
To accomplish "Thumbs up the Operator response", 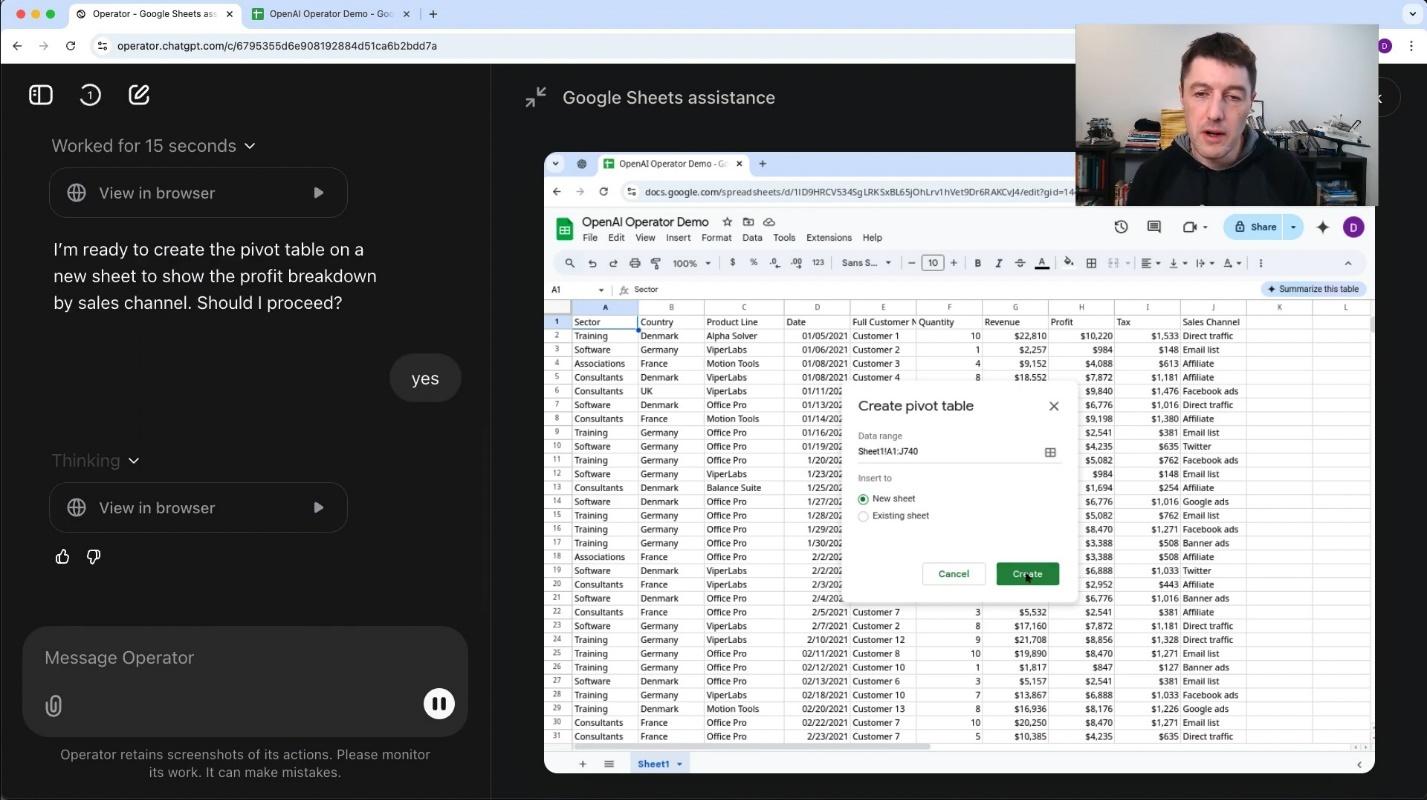I will coord(63,557).
